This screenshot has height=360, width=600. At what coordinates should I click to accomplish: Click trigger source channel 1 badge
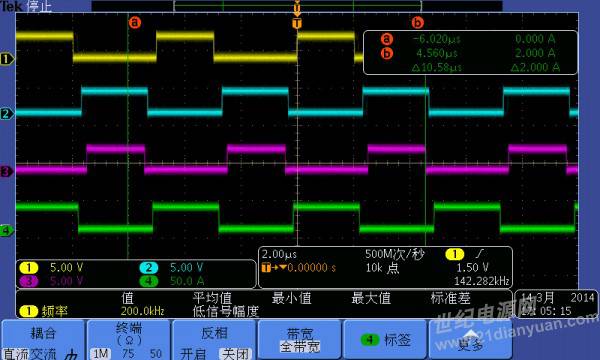[x=454, y=254]
